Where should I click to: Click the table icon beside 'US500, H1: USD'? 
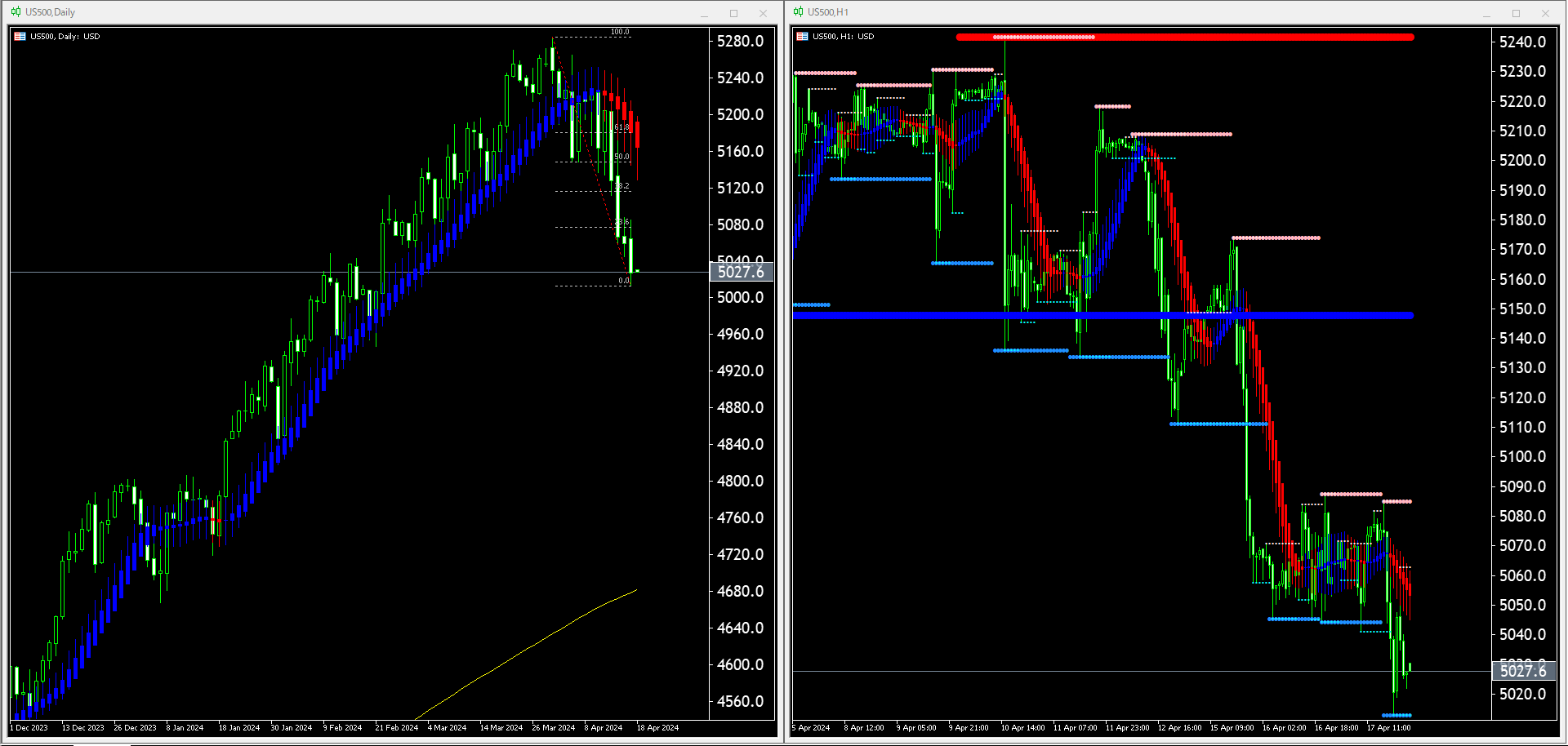click(x=803, y=37)
